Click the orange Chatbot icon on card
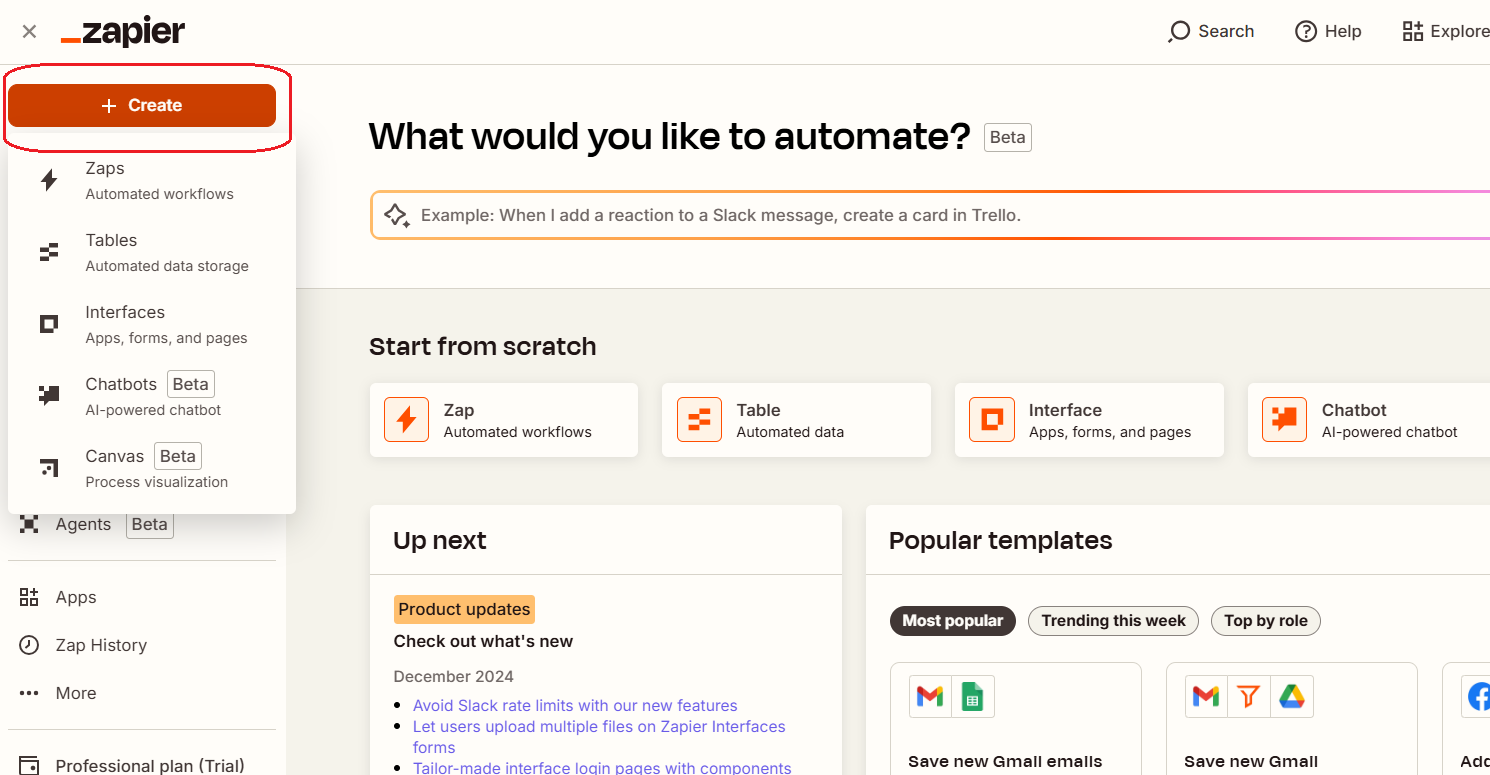 [x=1284, y=420]
